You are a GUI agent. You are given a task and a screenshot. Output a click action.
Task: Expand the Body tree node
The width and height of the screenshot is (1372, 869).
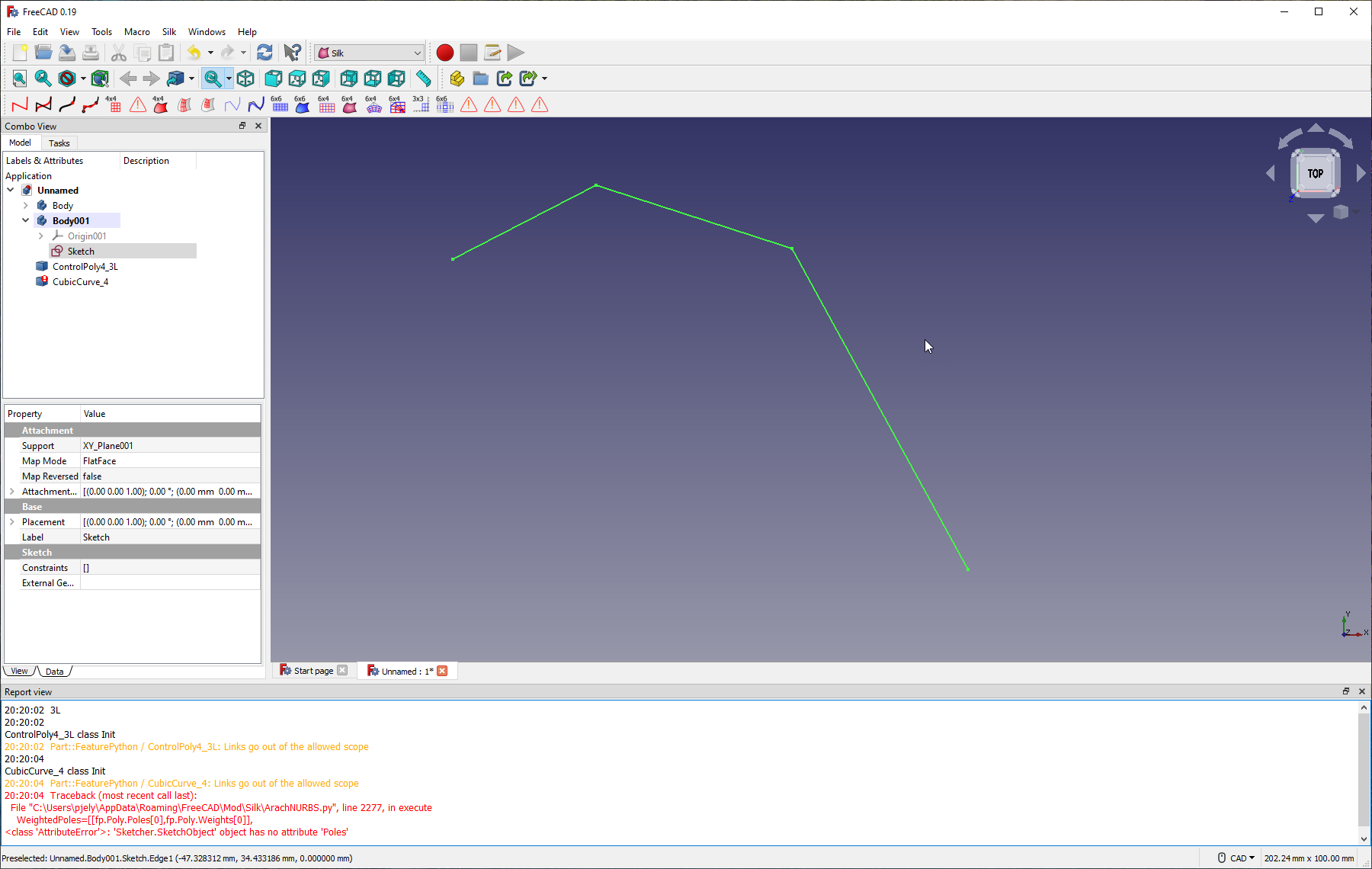26,205
